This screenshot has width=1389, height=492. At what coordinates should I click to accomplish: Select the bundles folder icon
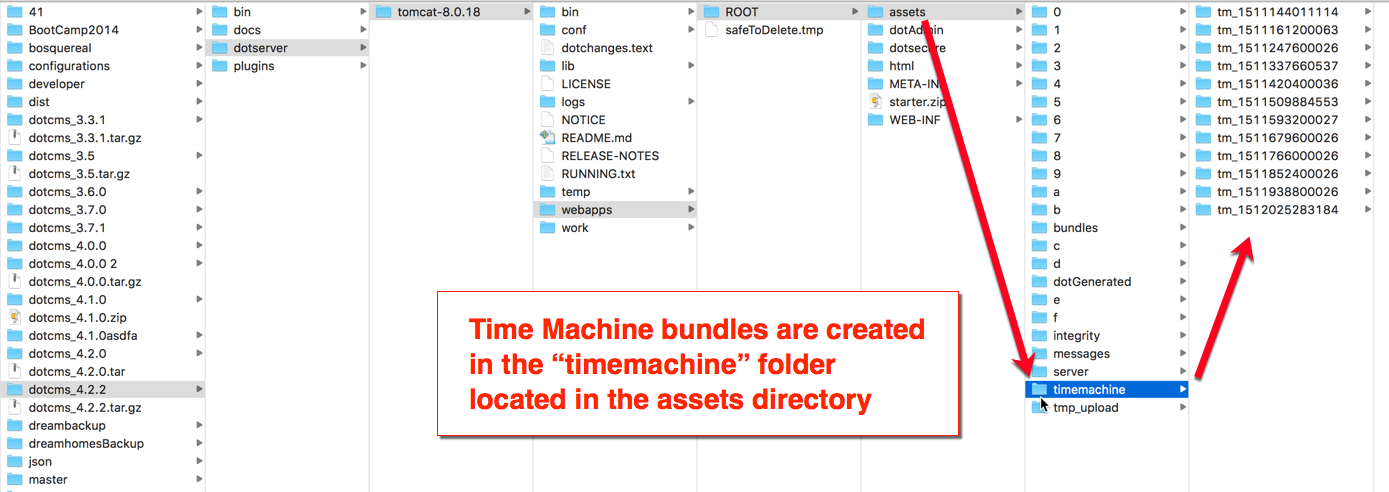[x=1039, y=228]
